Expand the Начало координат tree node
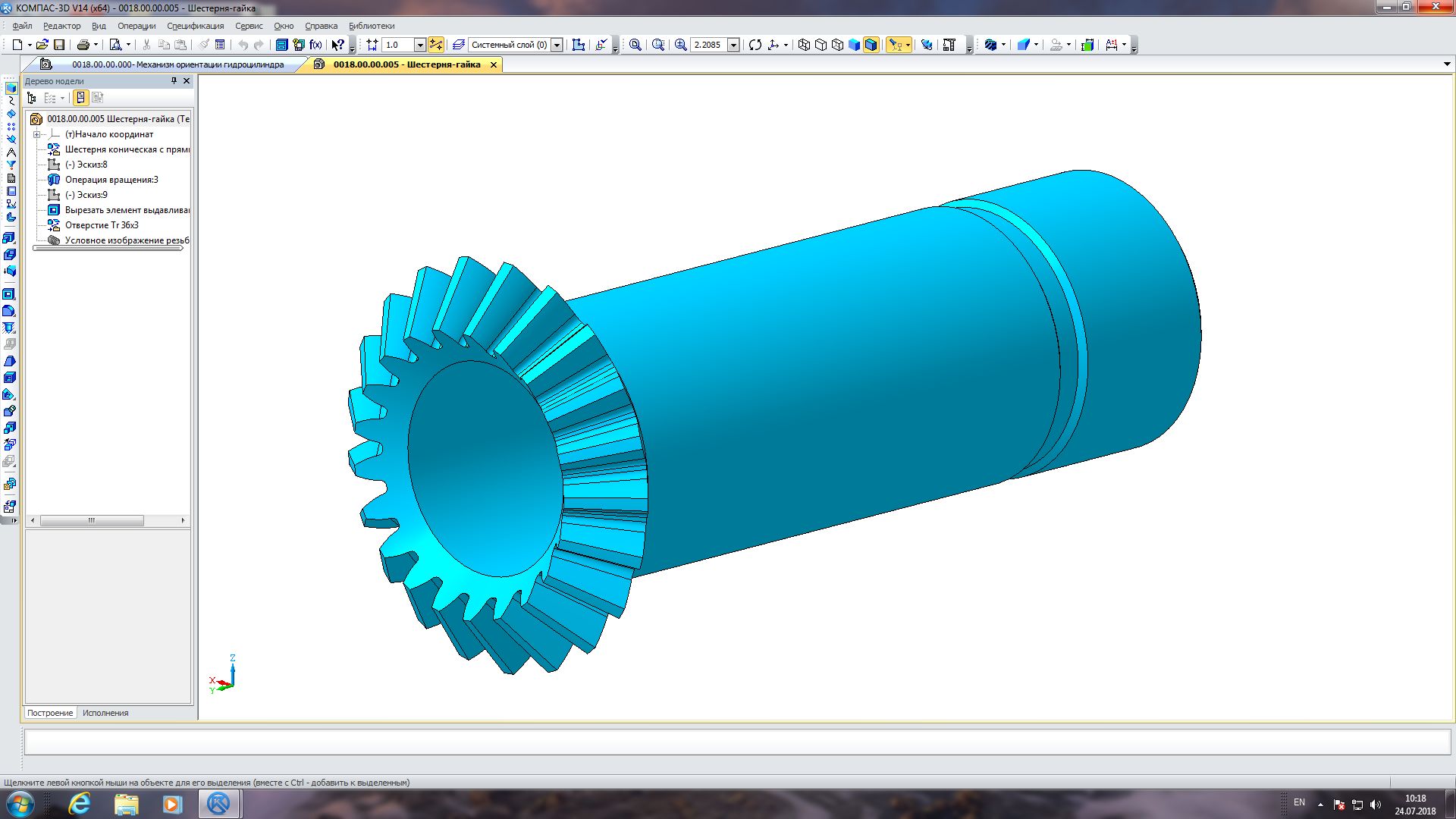The image size is (1456, 819). click(36, 134)
